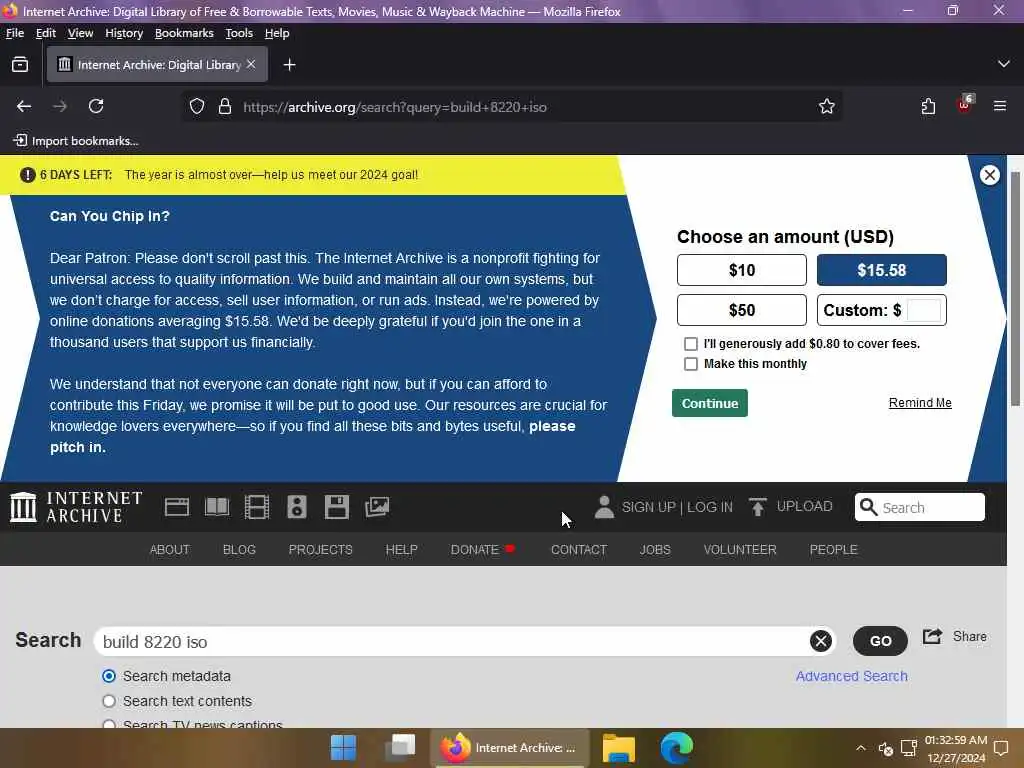
Task: Open the Video film icon
Action: point(257,507)
